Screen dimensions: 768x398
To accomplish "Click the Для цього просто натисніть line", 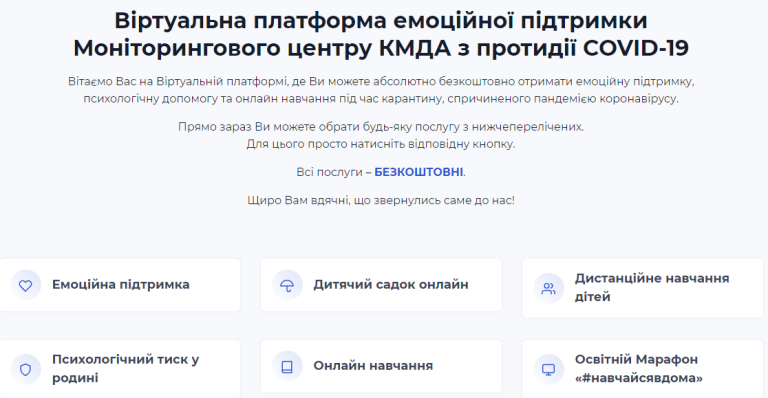I will (x=381, y=144).
